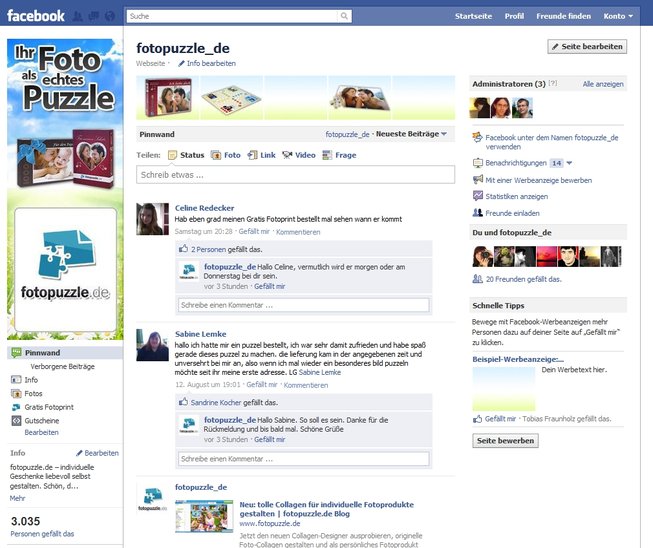Open notifications globe icon in top bar

(110, 16)
